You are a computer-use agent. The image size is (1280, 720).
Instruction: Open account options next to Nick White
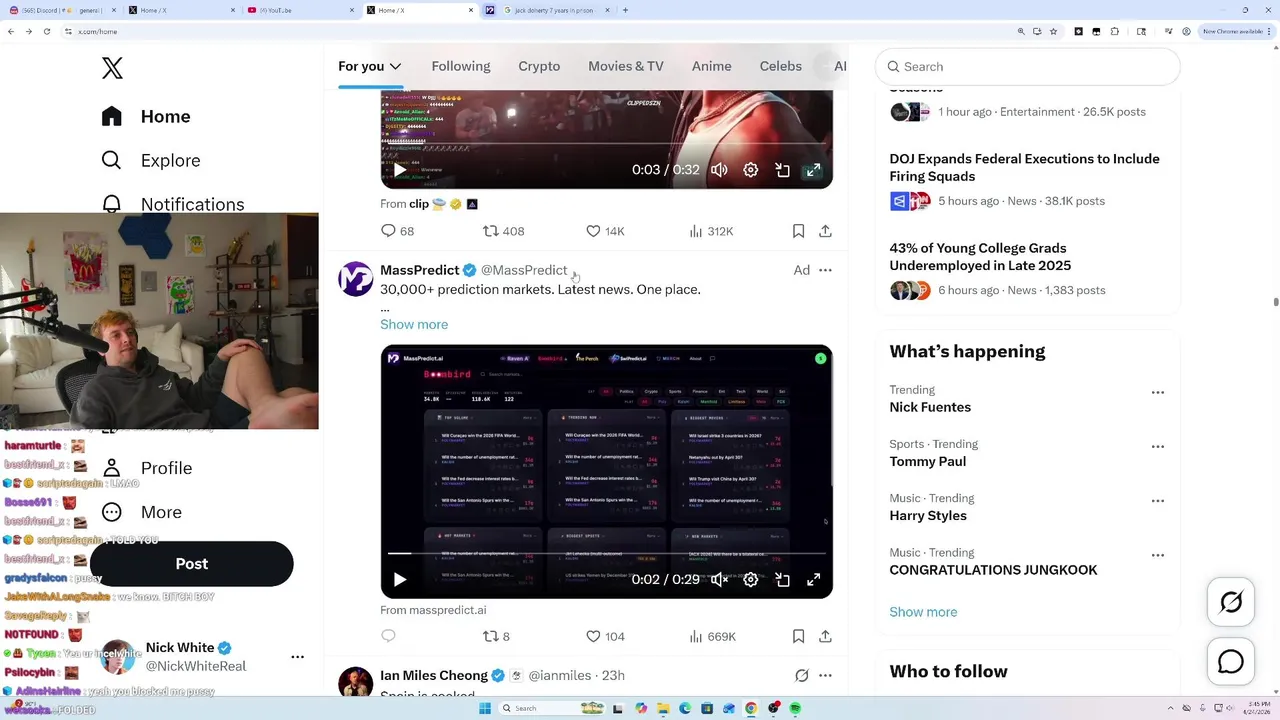click(x=297, y=657)
